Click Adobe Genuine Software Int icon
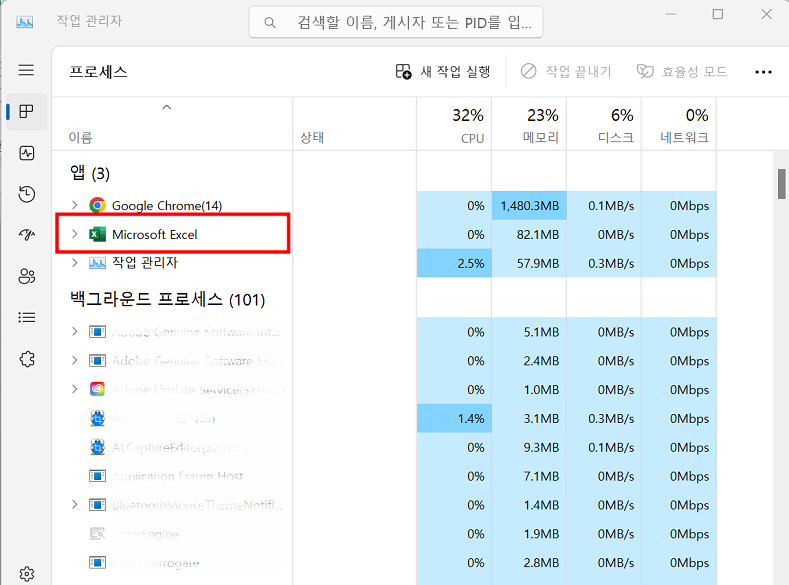 [x=97, y=332]
